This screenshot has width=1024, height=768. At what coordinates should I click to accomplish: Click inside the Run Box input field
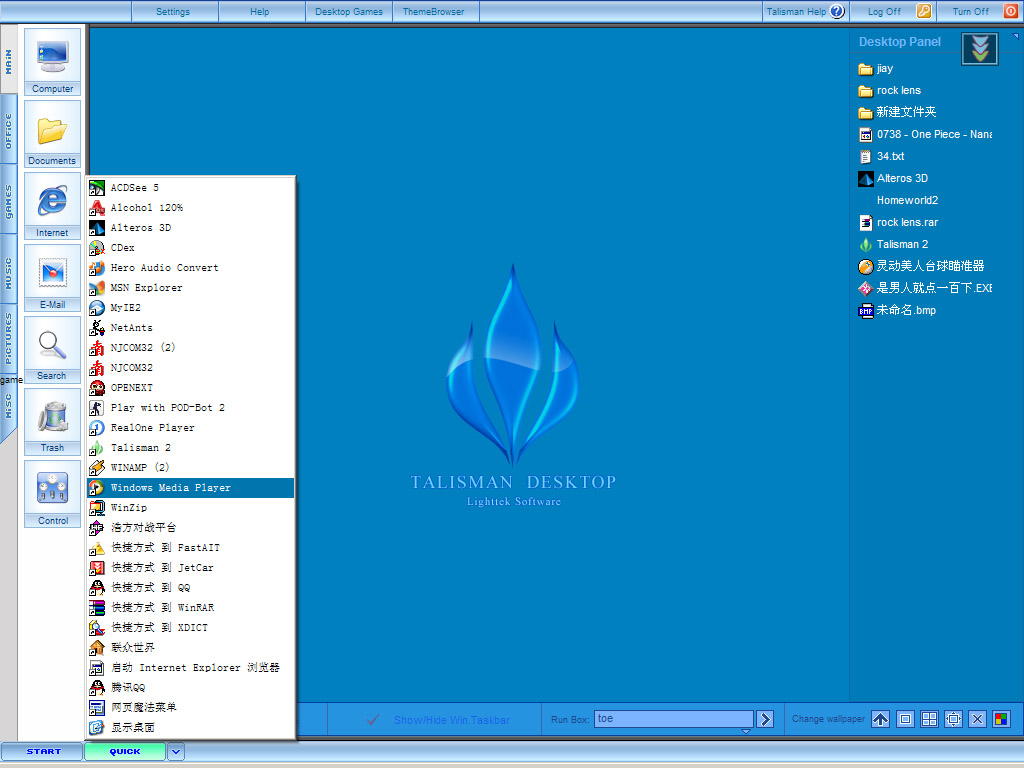[x=673, y=719]
